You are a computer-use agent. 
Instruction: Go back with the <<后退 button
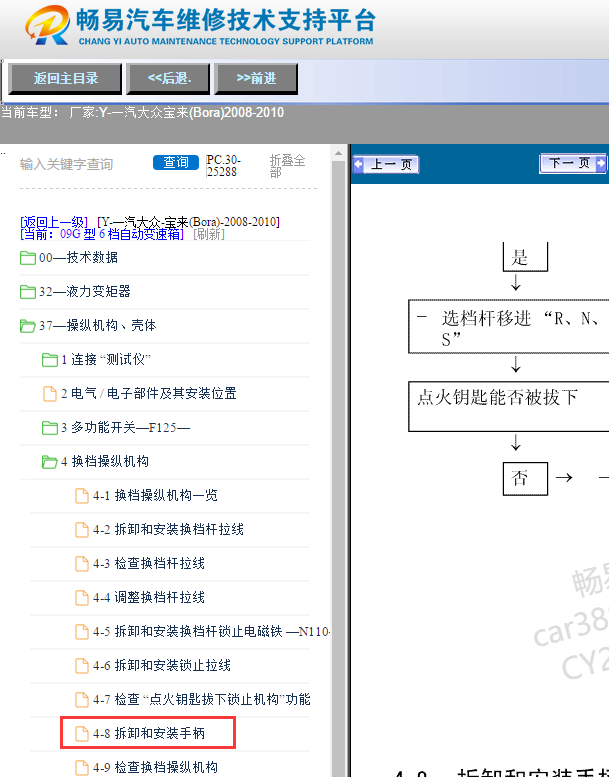tap(168, 78)
